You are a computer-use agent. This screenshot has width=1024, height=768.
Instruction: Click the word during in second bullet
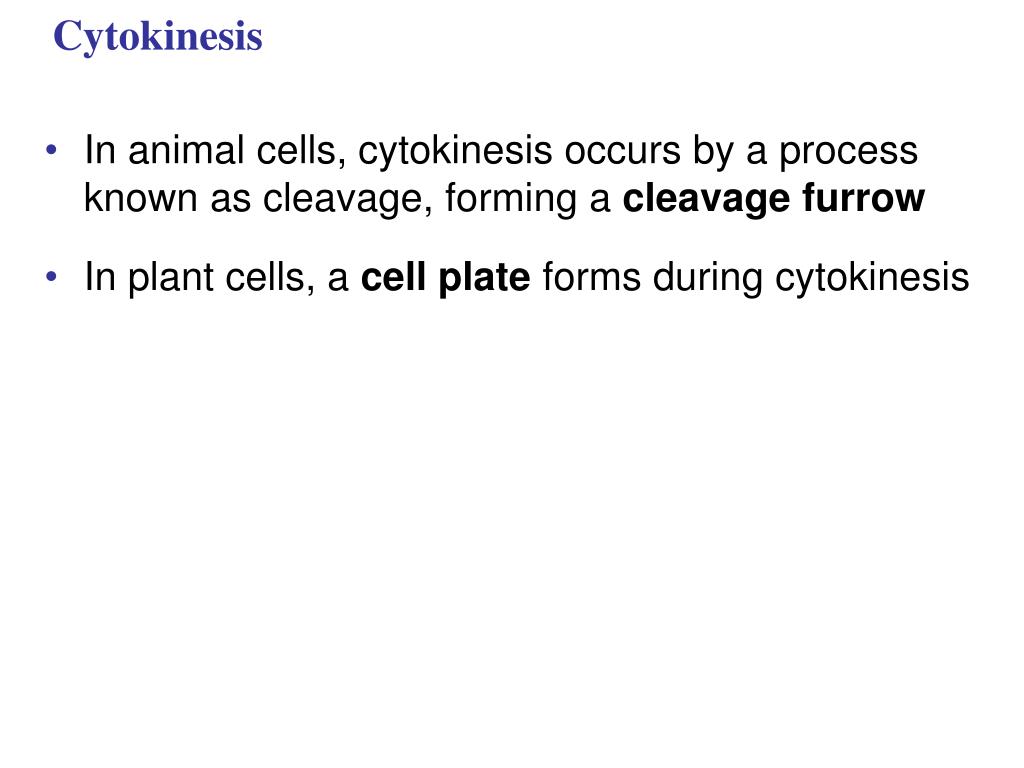(x=708, y=278)
